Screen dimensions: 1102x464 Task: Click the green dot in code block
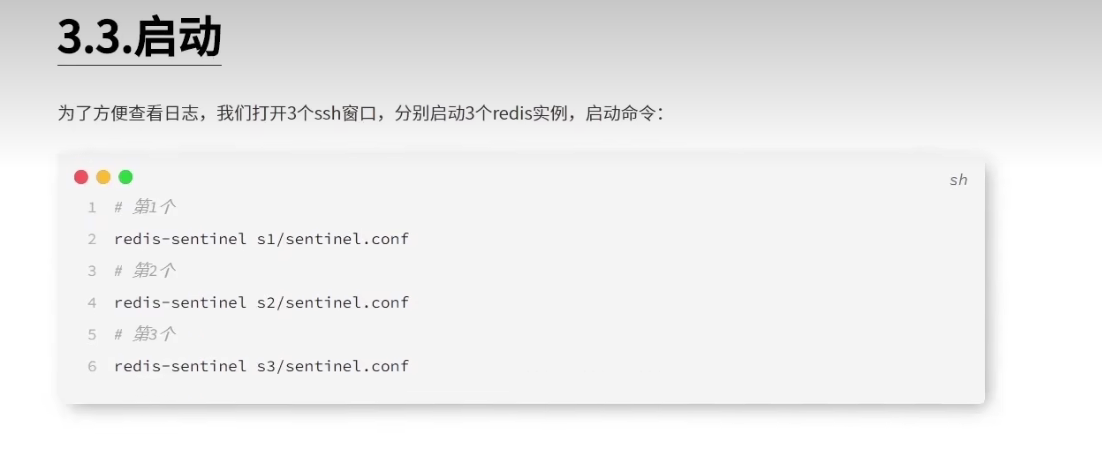pyautogui.click(x=126, y=177)
